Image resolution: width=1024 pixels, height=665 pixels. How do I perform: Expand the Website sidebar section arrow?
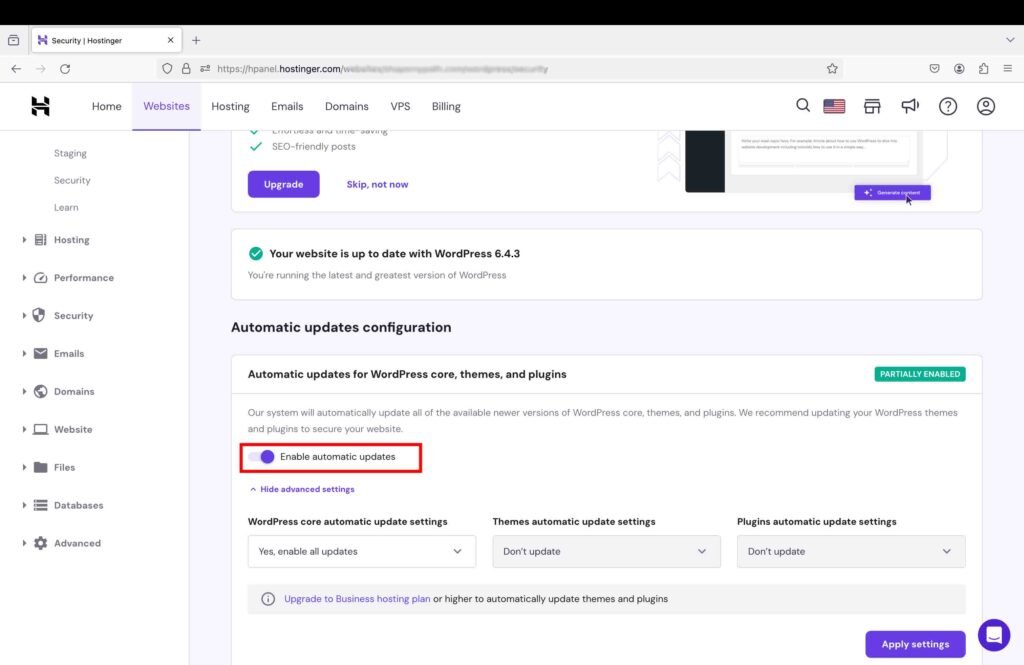(24, 429)
